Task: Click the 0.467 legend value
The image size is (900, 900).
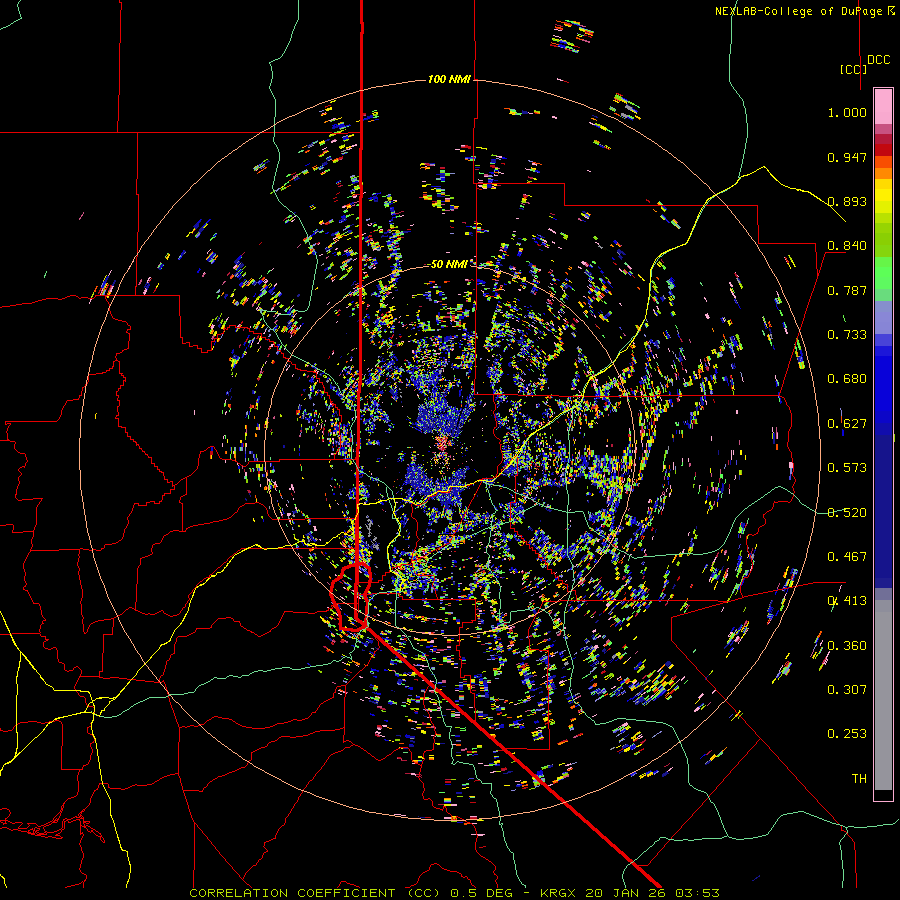Action: (x=847, y=557)
